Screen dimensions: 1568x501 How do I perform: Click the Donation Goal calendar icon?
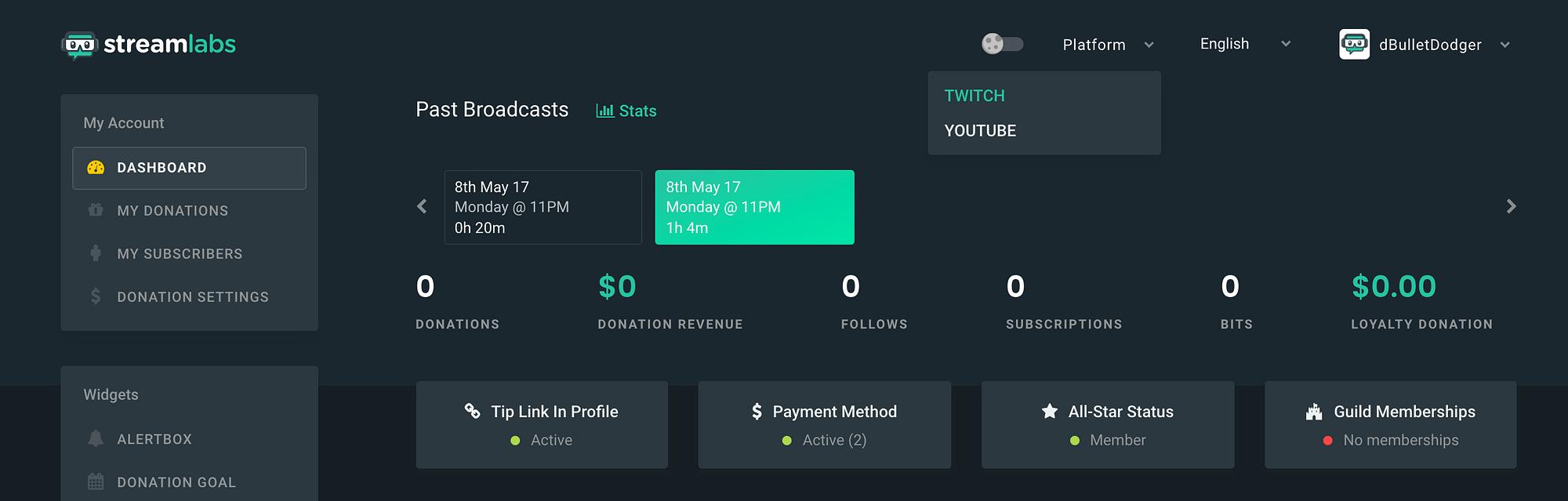click(x=96, y=481)
